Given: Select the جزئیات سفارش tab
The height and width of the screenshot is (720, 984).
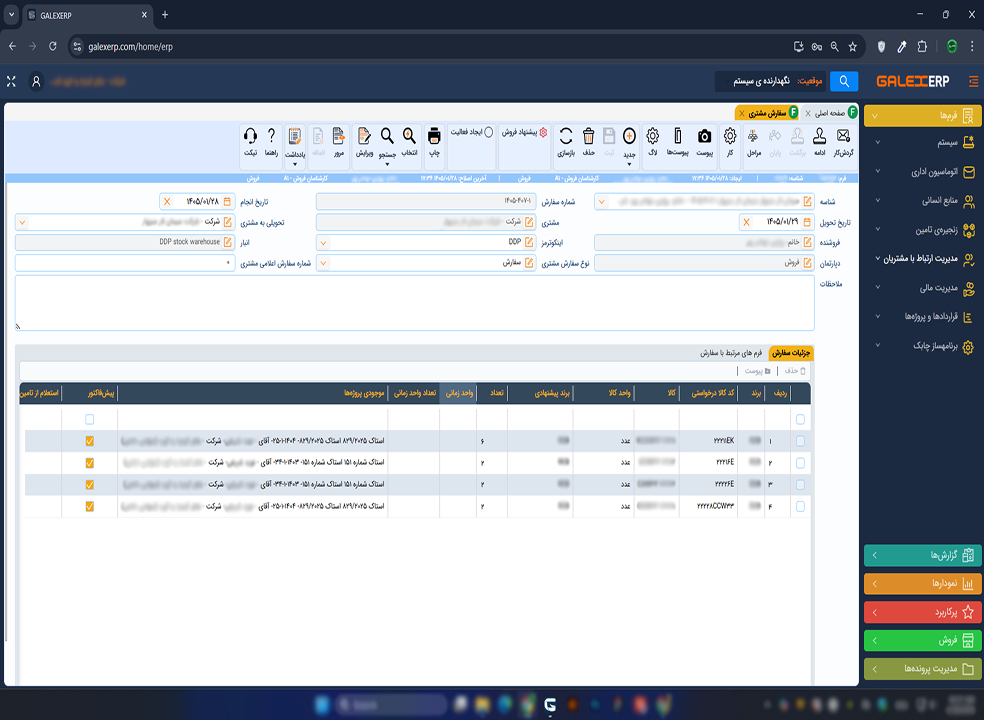Looking at the screenshot, I should (x=791, y=353).
